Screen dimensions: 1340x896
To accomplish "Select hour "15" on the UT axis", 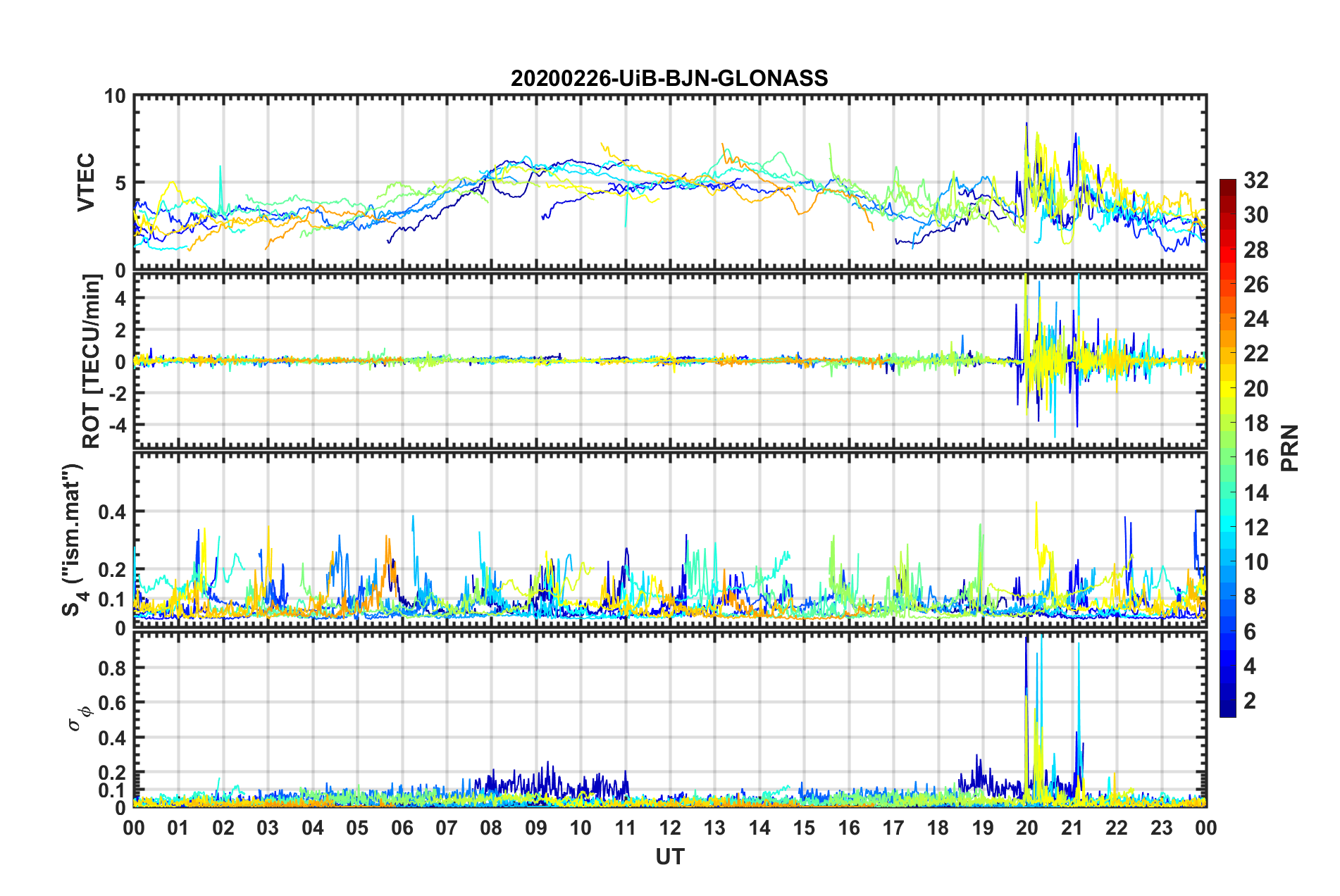I will tap(804, 828).
